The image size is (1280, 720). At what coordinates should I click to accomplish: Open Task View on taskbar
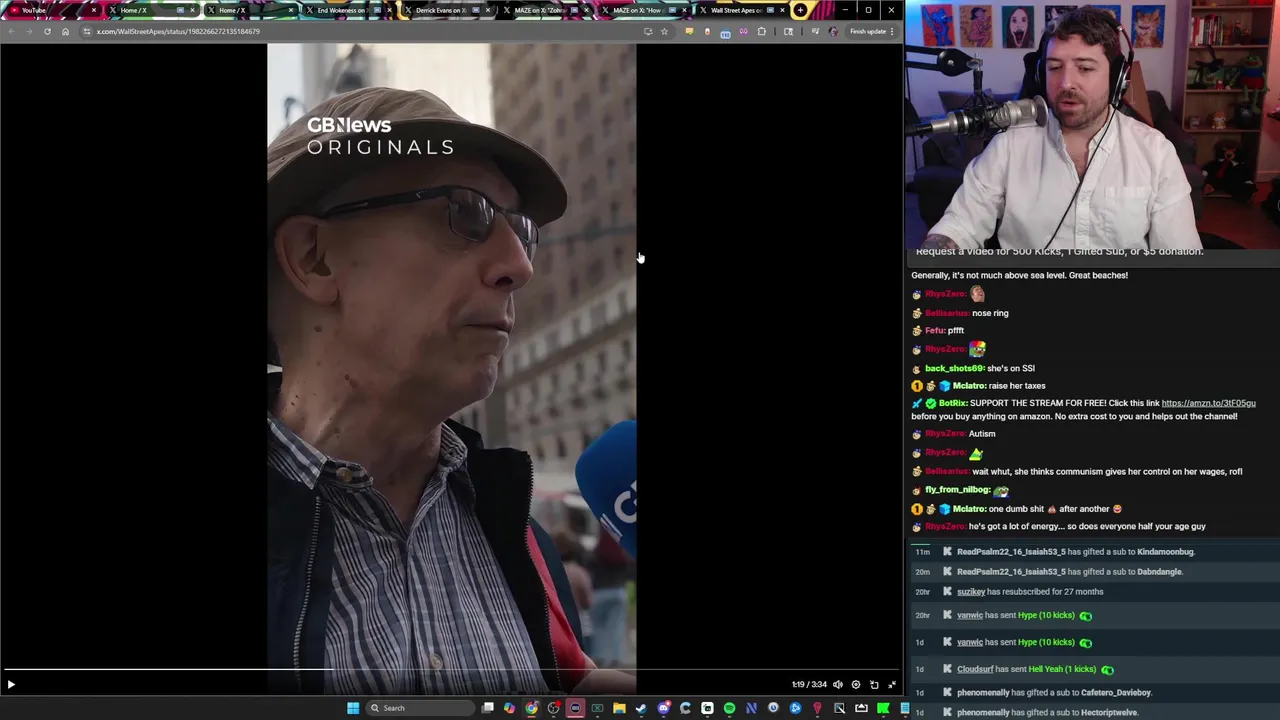pos(488,708)
